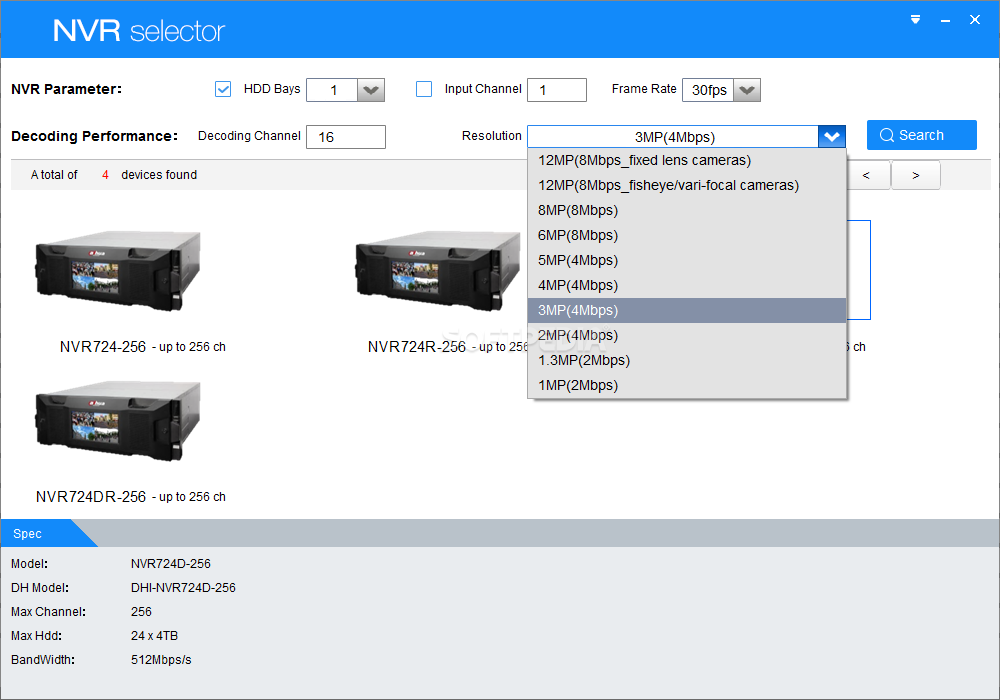Viewport: 1000px width, 700px height.
Task: Click the 512Mbps/s bandwidth value
Action: (161, 660)
